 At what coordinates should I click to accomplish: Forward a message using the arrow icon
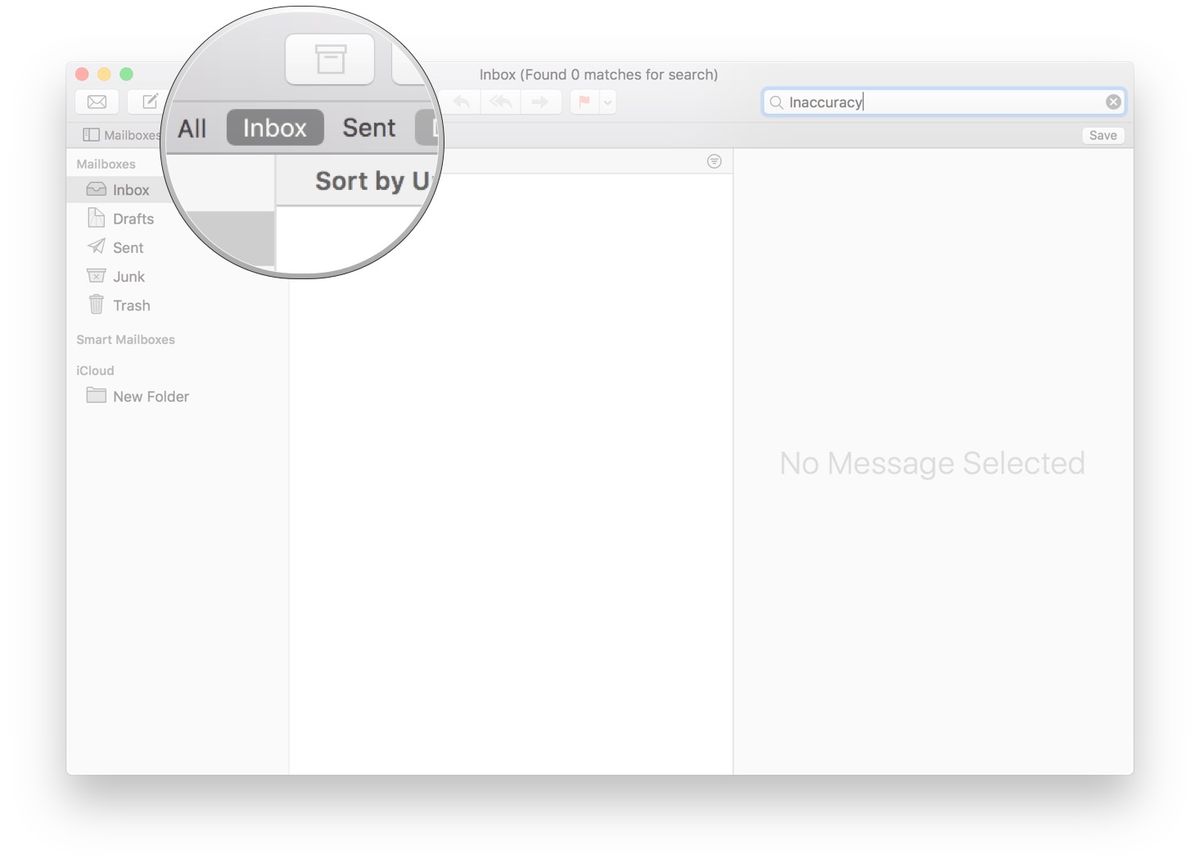pyautogui.click(x=540, y=101)
